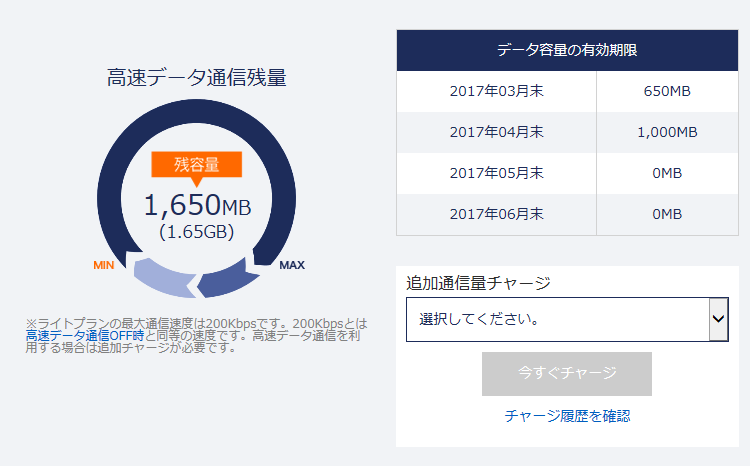Click the dark navy gauge ring

(x=196, y=111)
